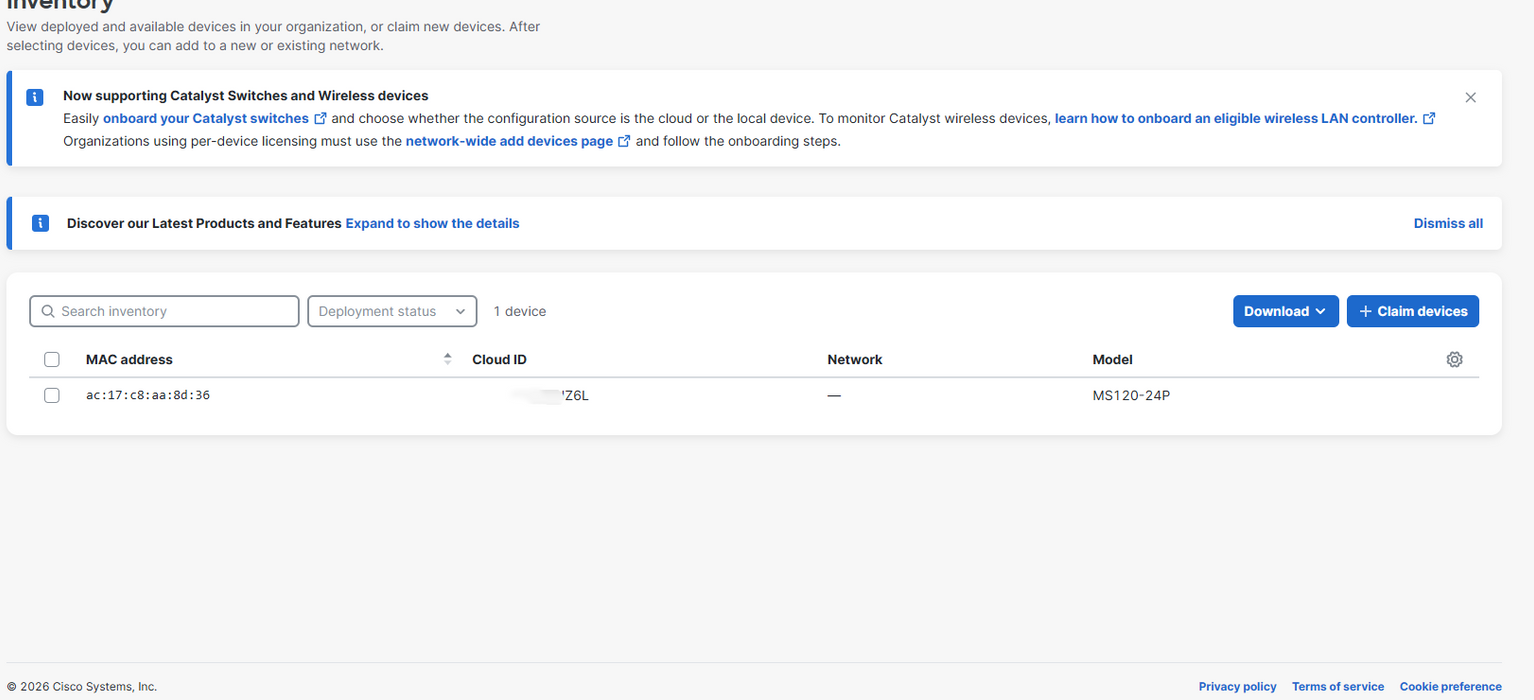Dismiss the Catalyst Switches banner with X

(x=1470, y=98)
